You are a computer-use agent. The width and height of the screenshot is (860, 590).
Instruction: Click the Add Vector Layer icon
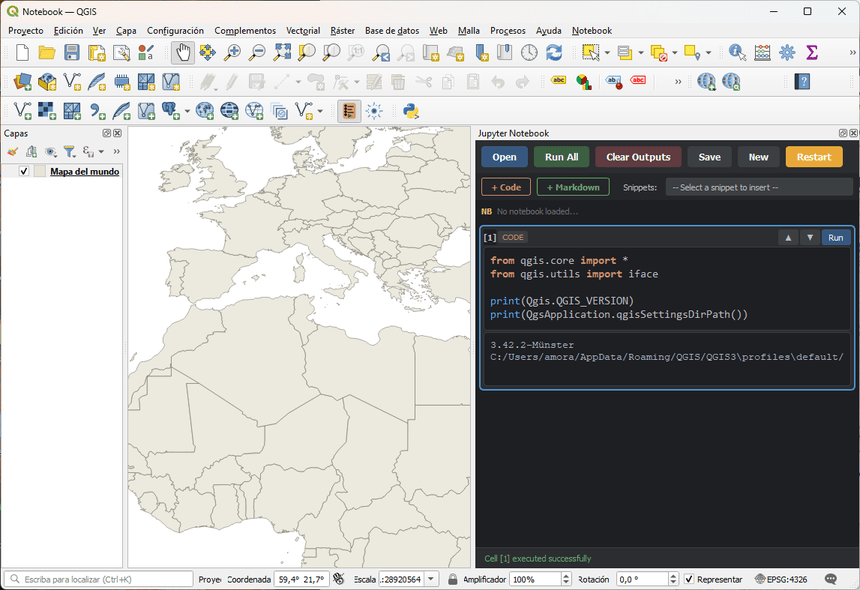[x=22, y=111]
